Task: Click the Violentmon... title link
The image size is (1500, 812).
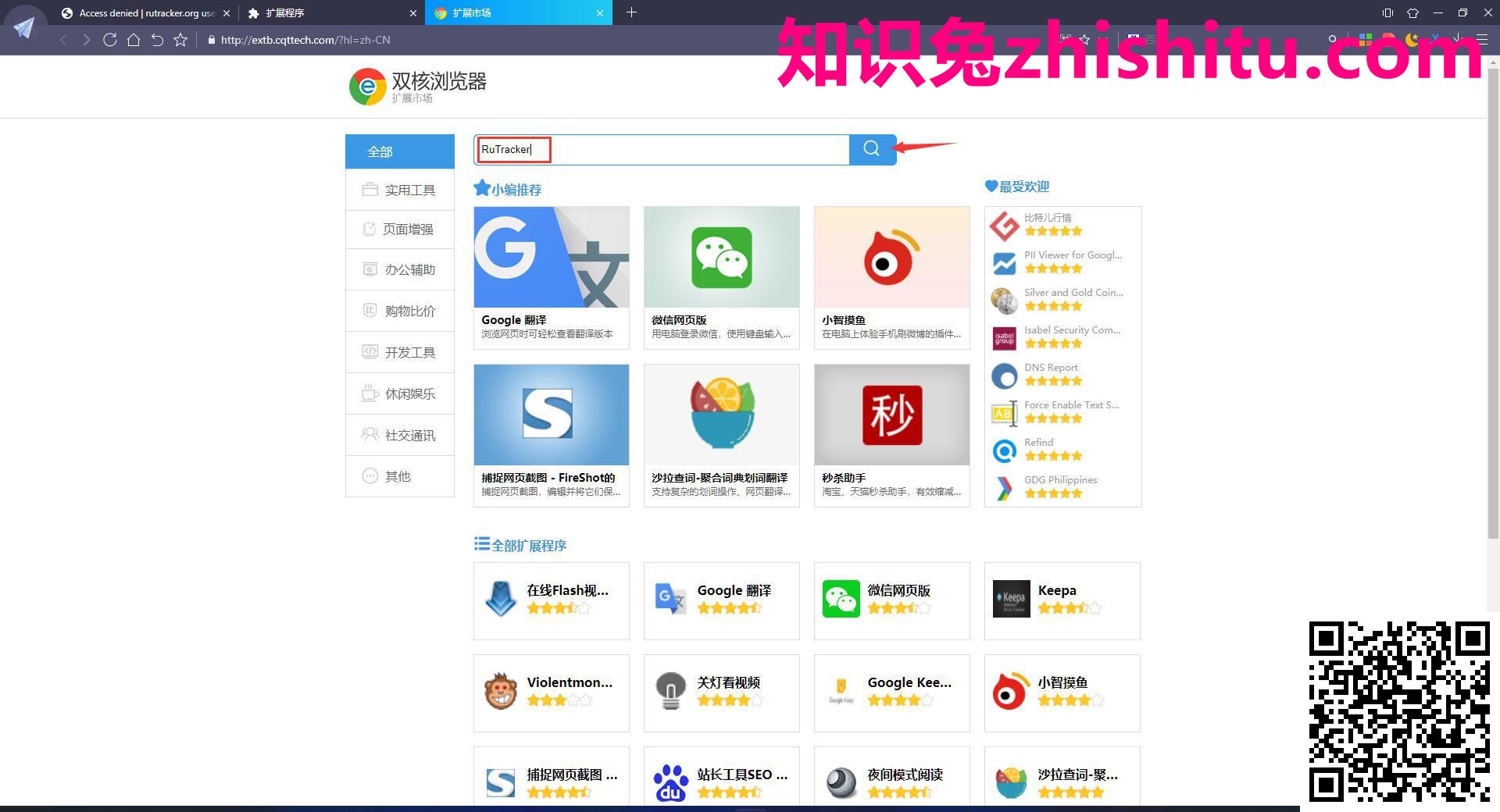Action: click(570, 682)
